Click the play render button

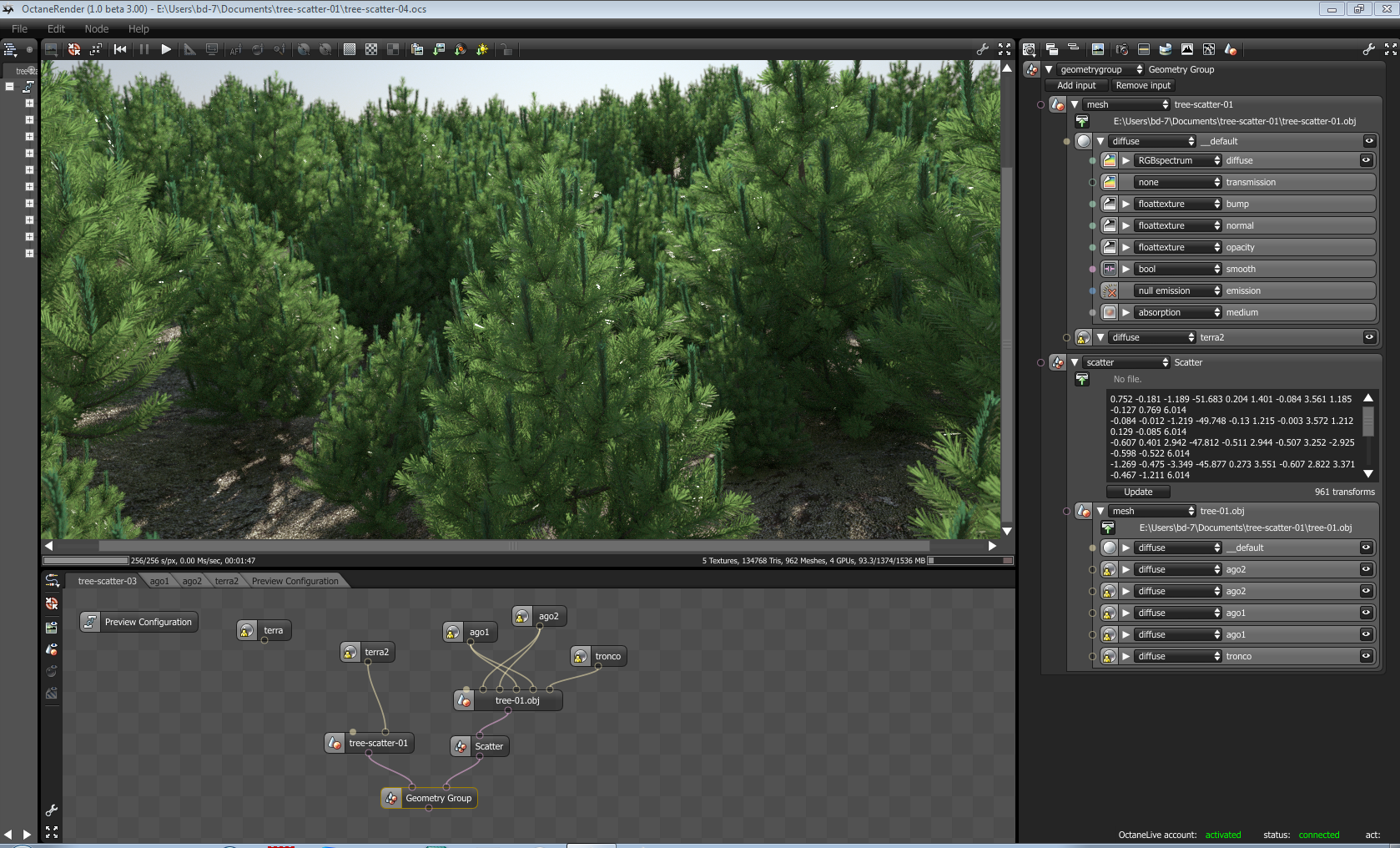166,49
